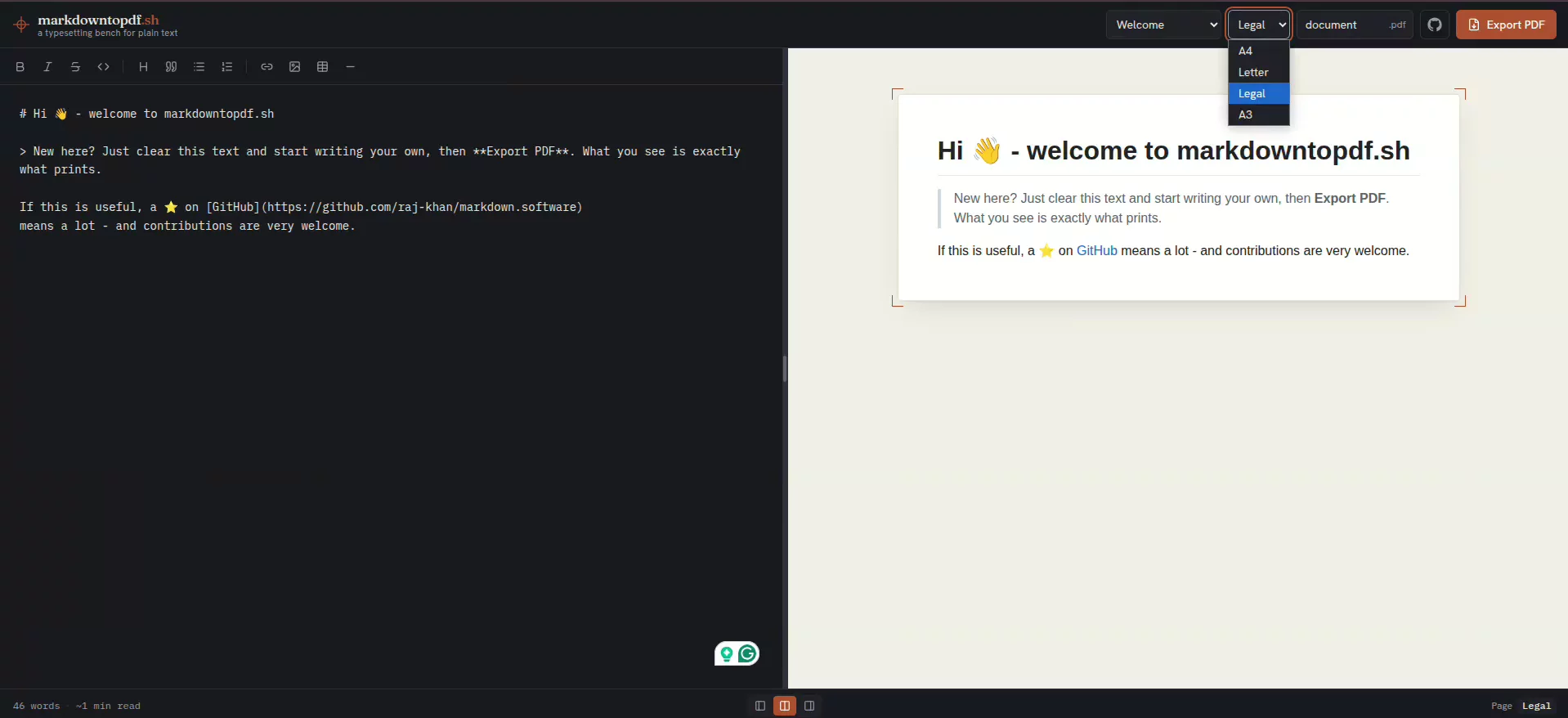Open the GitHub repository icon
The width and height of the screenshot is (1568, 718).
(x=1434, y=25)
